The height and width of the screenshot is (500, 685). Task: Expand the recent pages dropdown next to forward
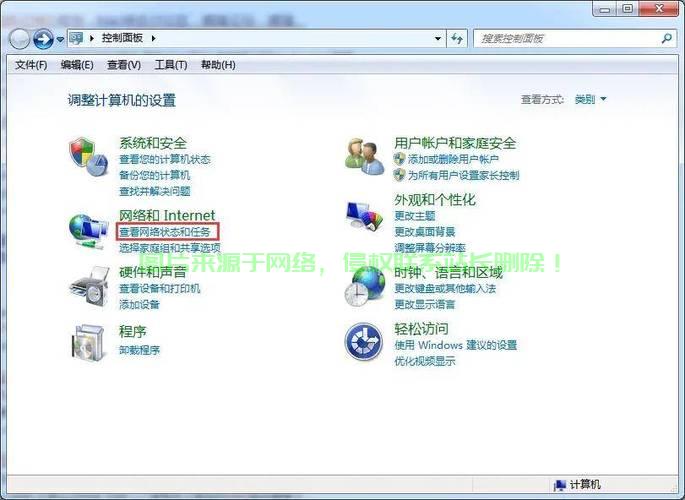[x=60, y=39]
